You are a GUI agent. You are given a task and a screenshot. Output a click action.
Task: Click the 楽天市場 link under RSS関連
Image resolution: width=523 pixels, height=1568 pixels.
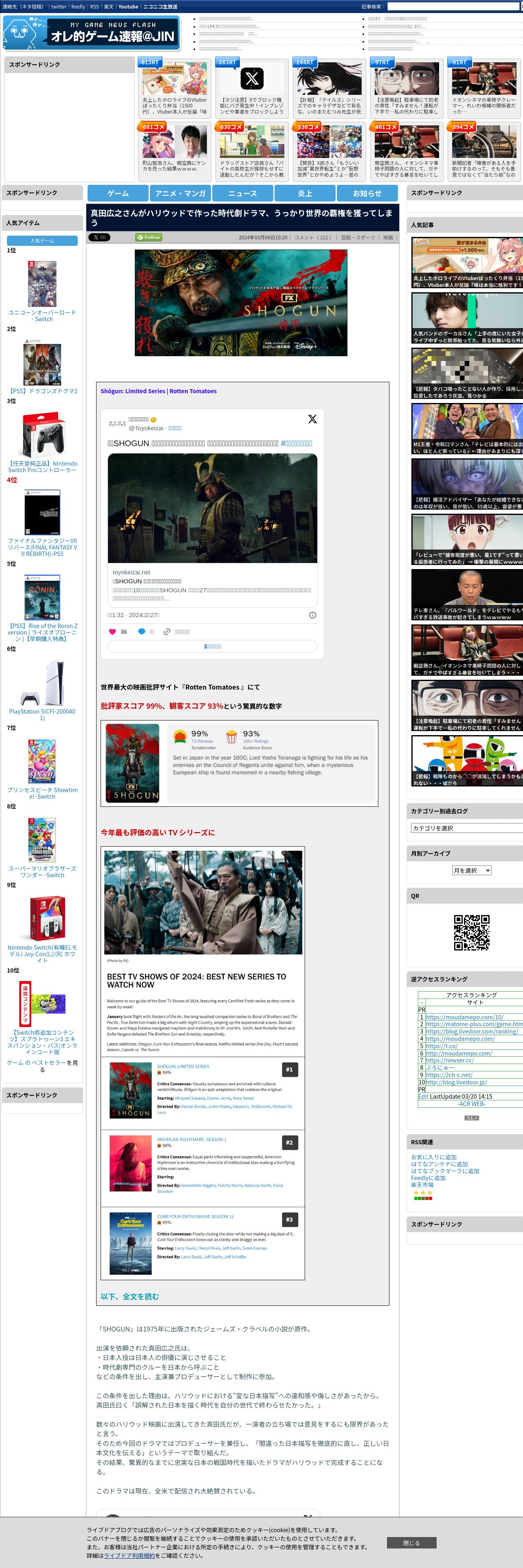coord(422,1185)
